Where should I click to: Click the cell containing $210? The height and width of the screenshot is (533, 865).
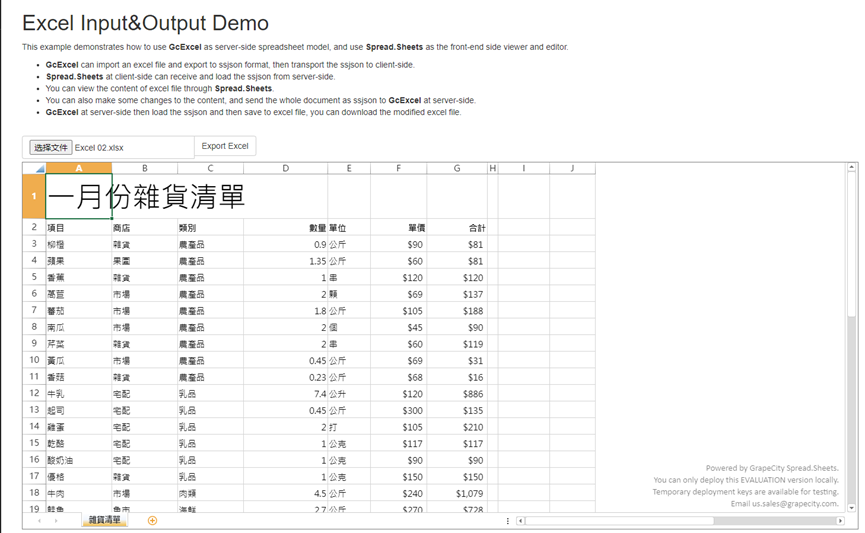pos(457,427)
